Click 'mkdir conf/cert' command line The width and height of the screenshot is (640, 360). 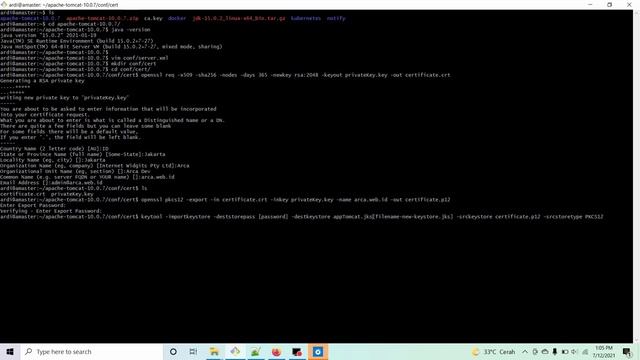(x=78, y=63)
